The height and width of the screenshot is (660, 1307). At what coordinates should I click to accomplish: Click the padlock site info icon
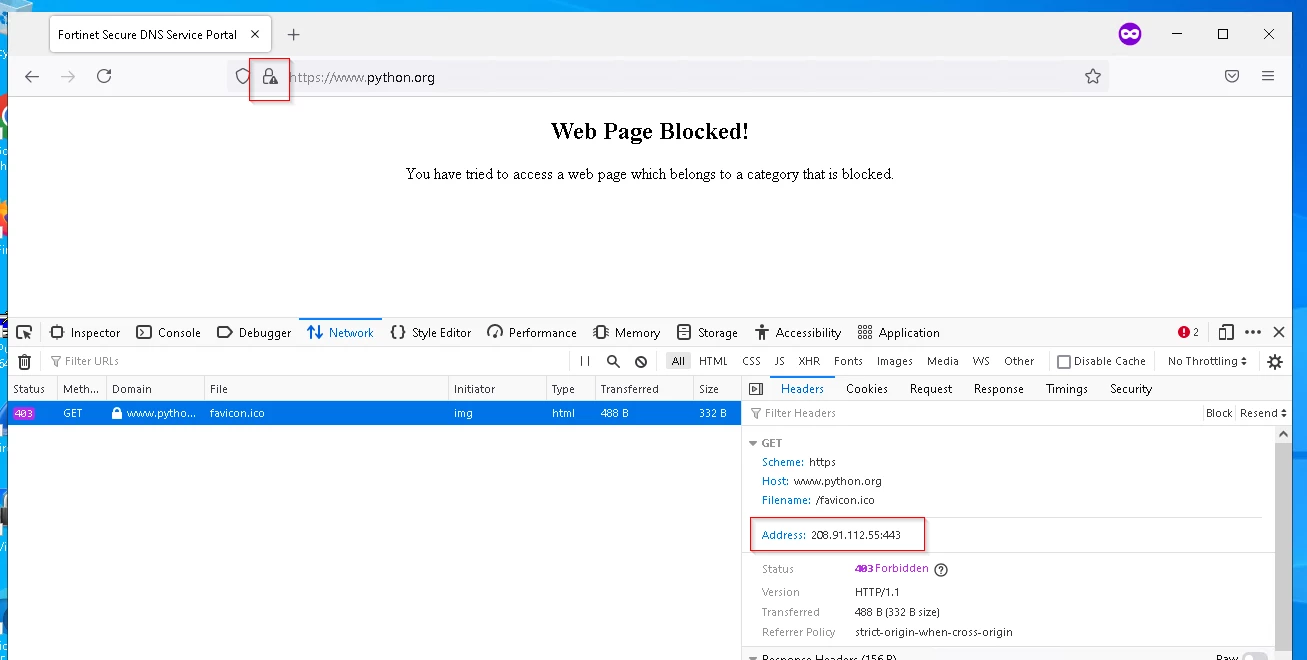click(269, 76)
